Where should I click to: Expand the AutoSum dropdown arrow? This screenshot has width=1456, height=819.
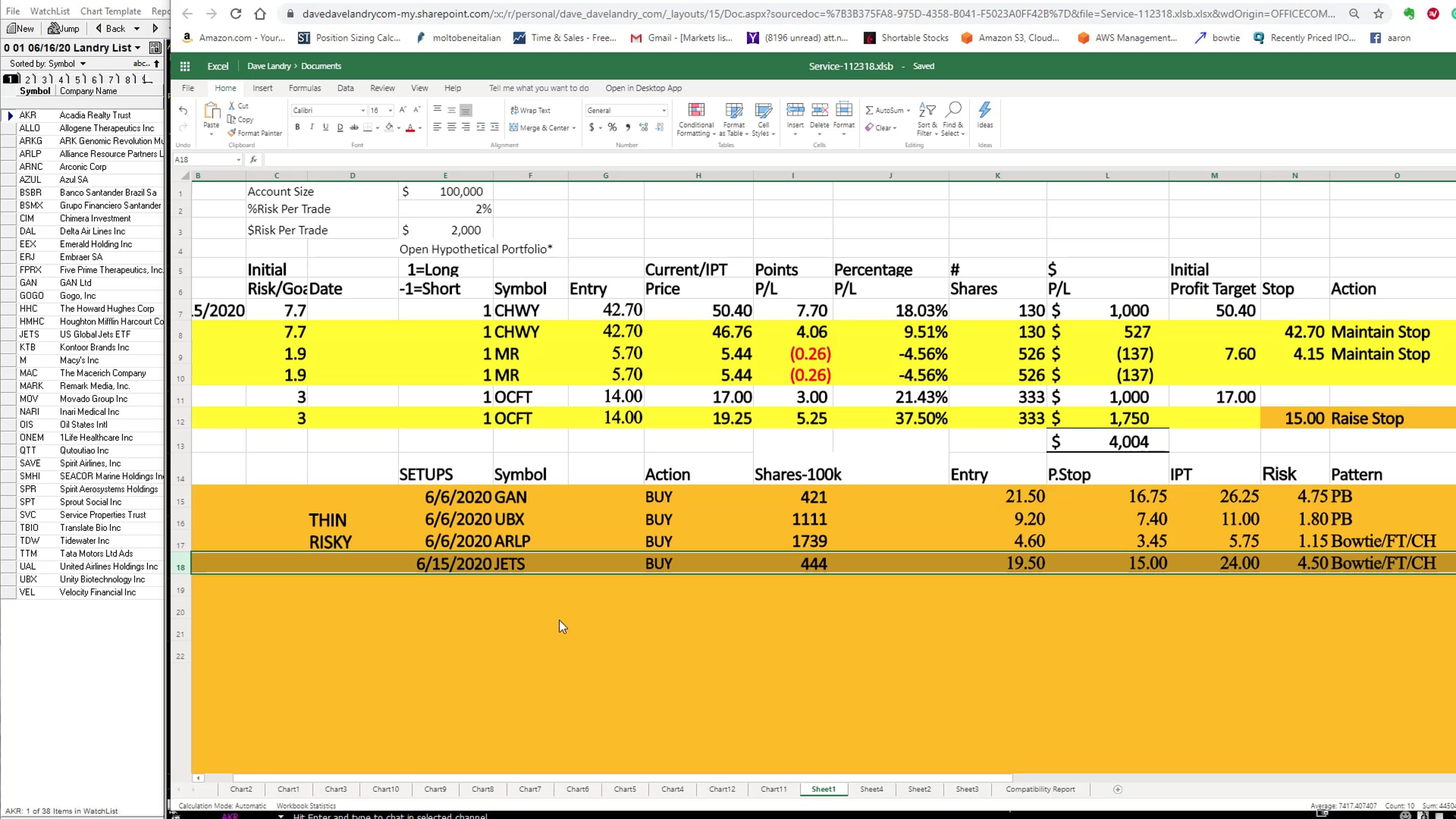[x=908, y=110]
